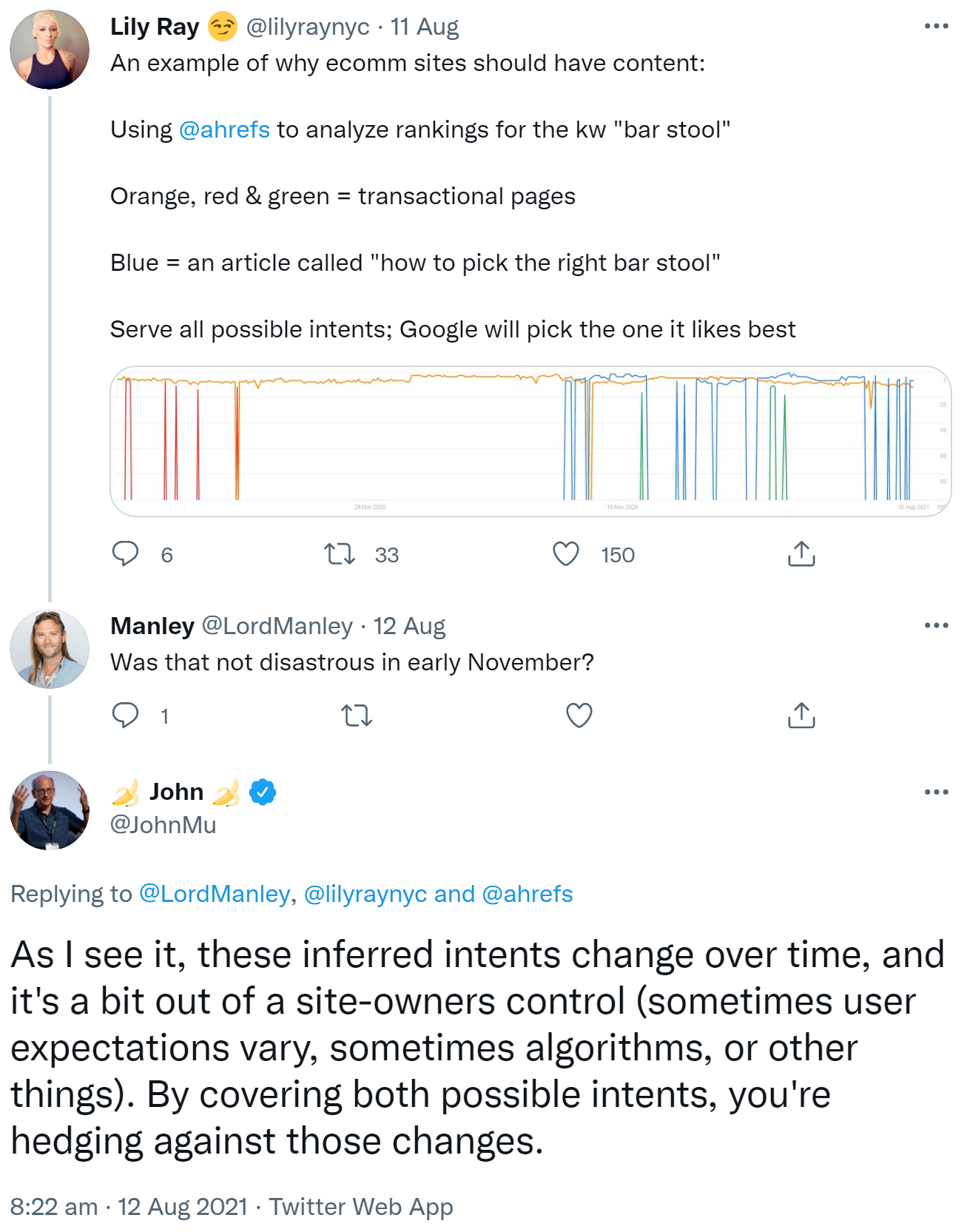Retweet Lily Ray's bar stool tweet
The image size is (967, 1232).
click(340, 554)
